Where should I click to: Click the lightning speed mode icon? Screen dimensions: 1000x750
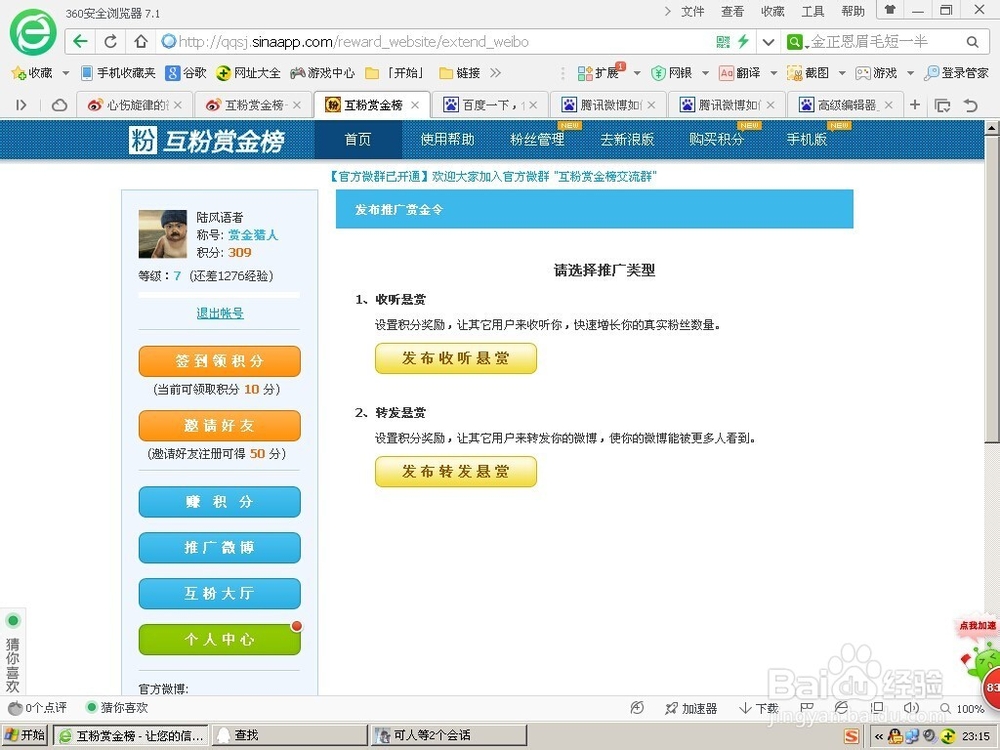[744, 42]
